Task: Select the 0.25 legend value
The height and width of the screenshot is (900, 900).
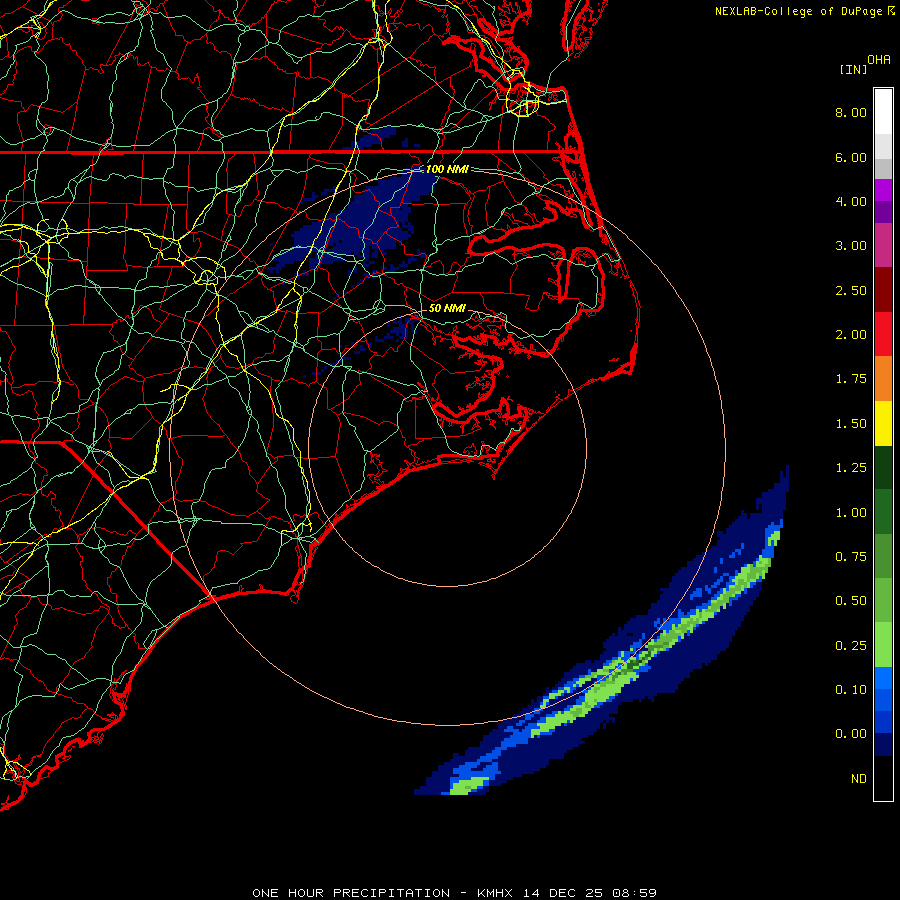Action: point(851,646)
